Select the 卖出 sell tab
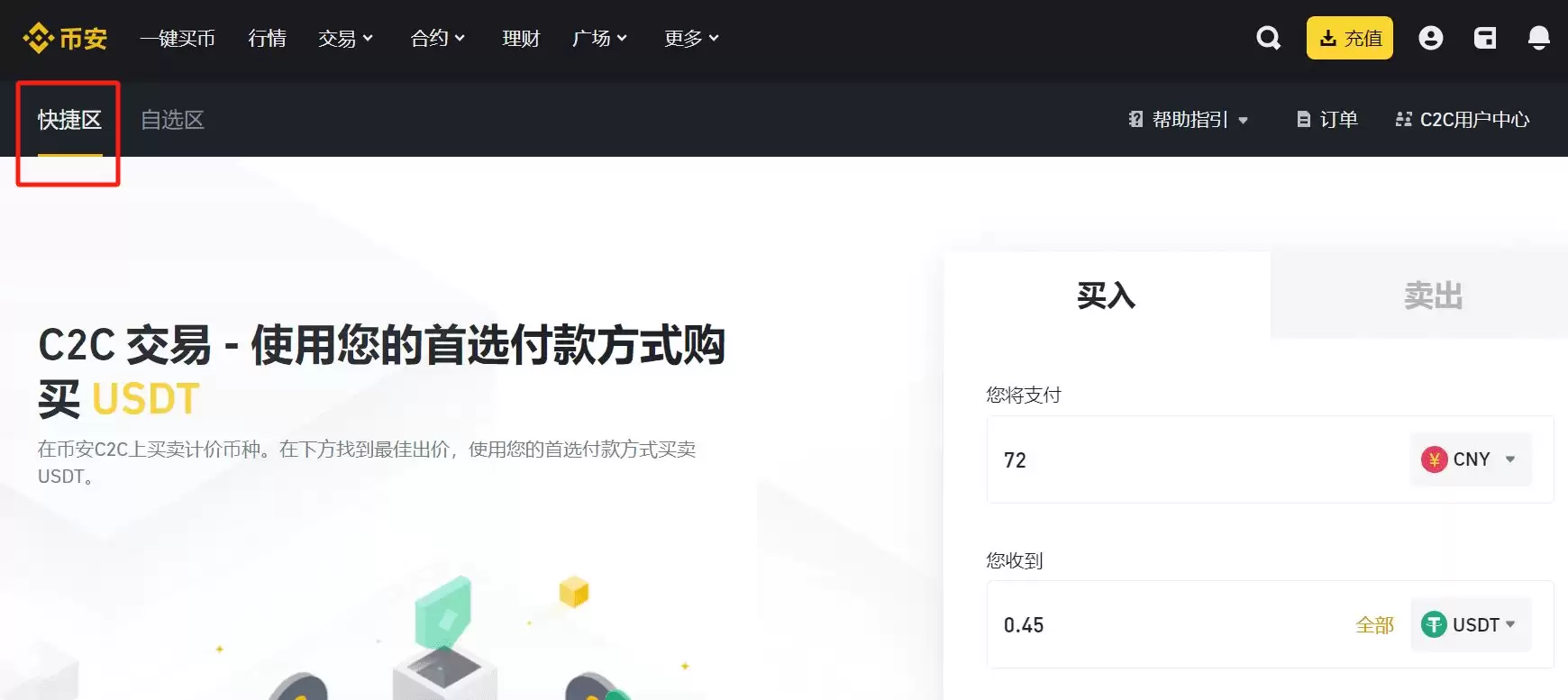The height and width of the screenshot is (700, 1568). 1433,295
